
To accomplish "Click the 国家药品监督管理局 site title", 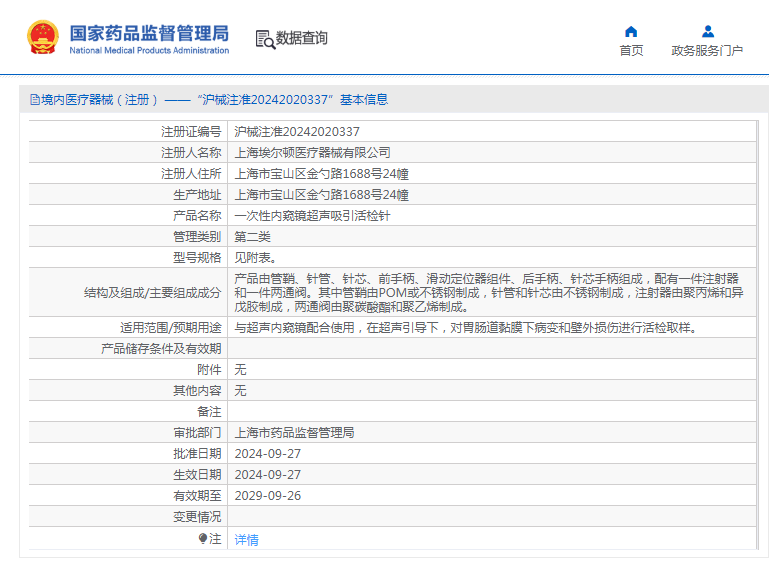I will (149, 33).
